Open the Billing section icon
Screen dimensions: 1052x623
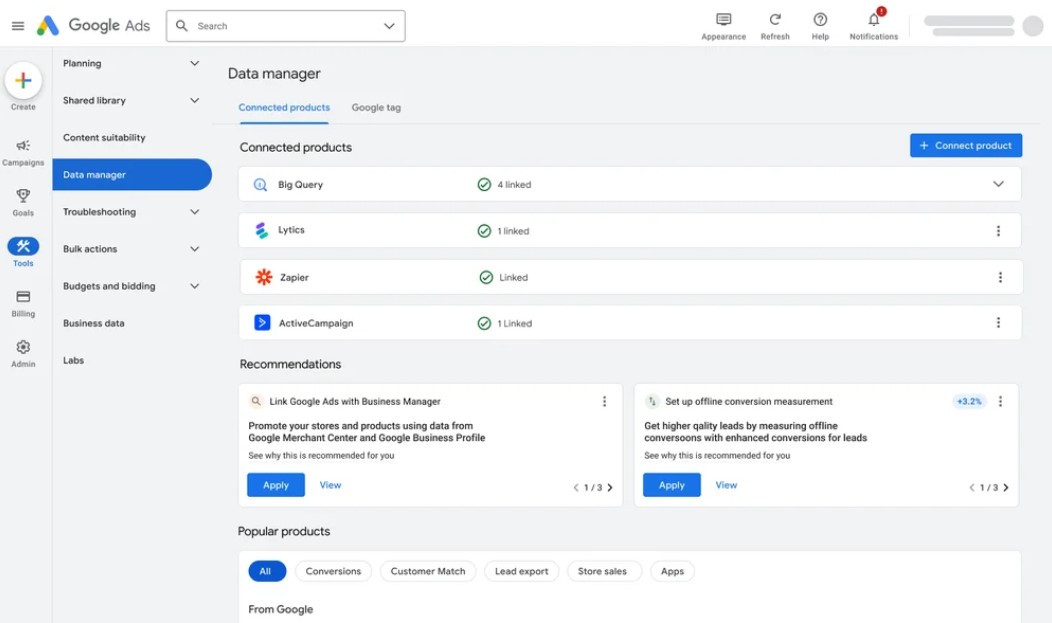[23, 296]
